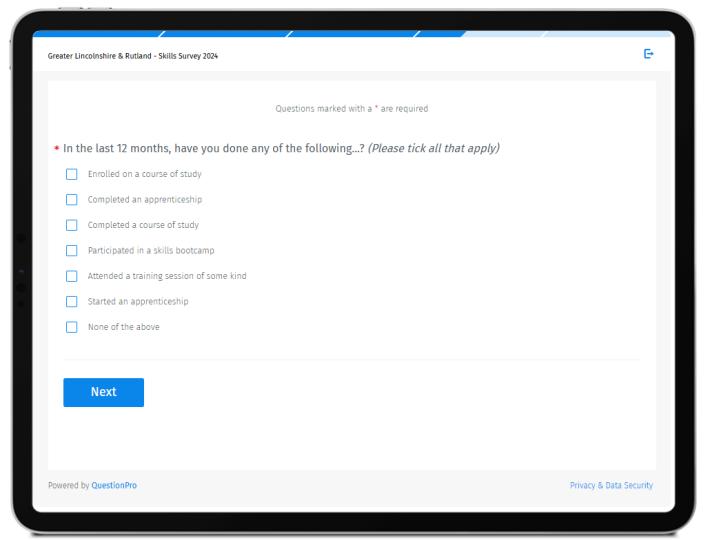This screenshot has width=710, height=540.
Task: Click the survey title 'Skills Survey 2024'
Action: 188,56
